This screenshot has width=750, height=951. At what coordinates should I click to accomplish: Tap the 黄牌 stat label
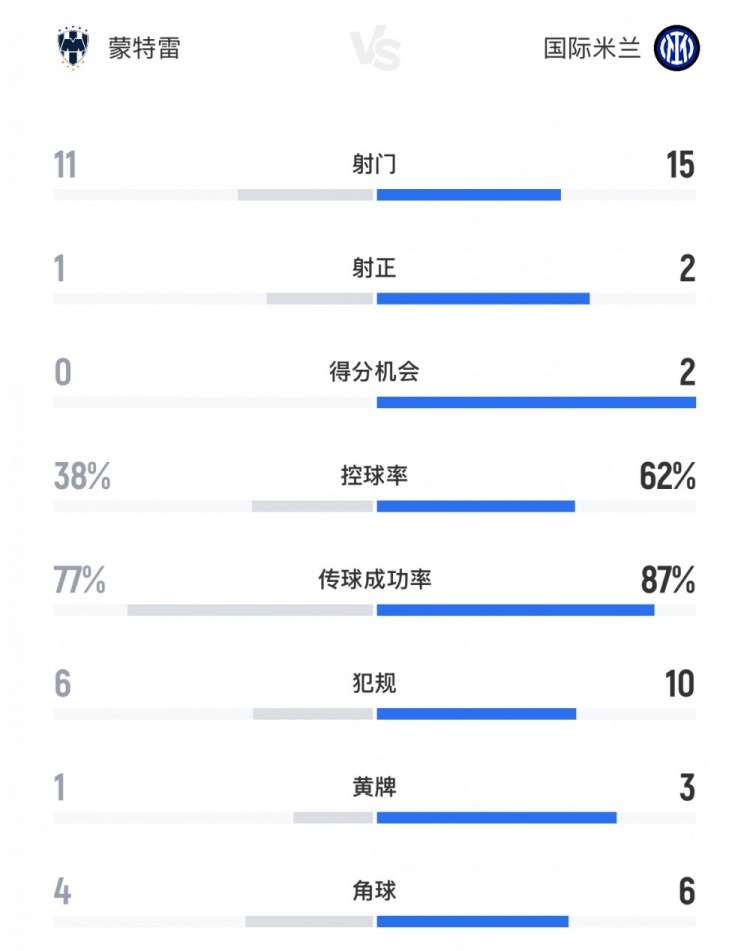(x=374, y=788)
